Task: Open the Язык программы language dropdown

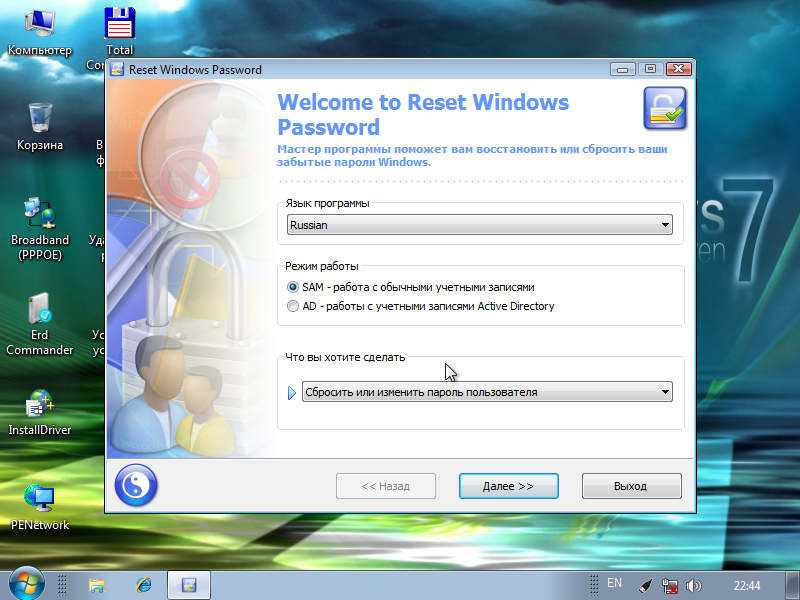Action: [x=480, y=225]
